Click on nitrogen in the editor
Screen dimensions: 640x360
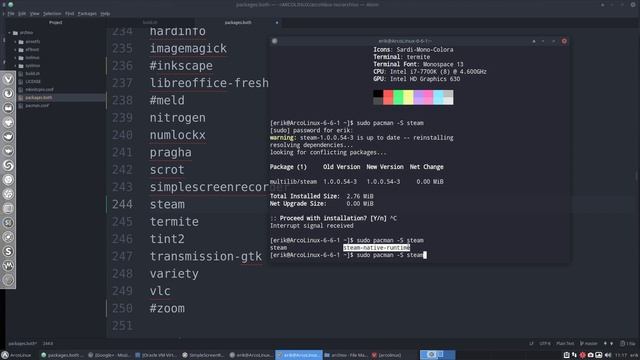(178, 118)
